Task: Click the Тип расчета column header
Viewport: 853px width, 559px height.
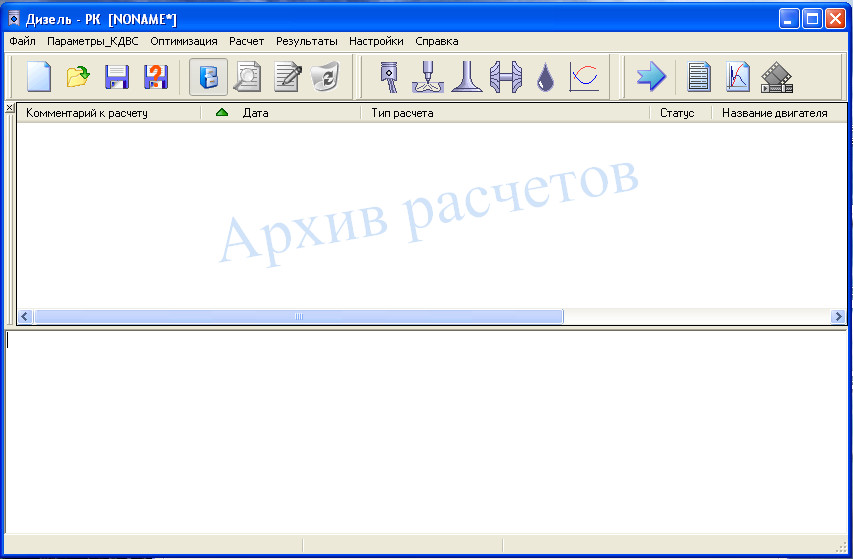Action: (402, 113)
